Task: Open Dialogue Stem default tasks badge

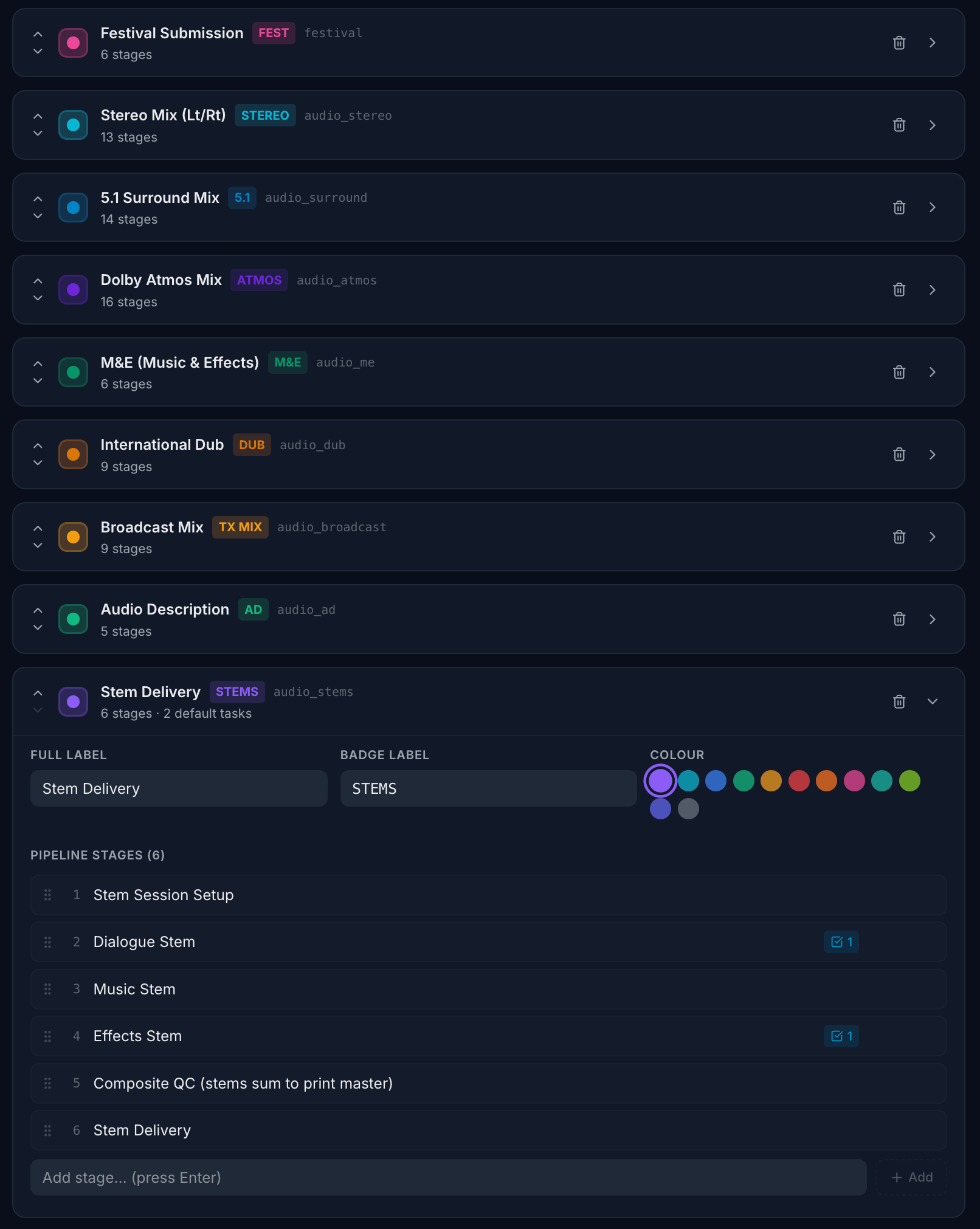Action: click(x=841, y=942)
